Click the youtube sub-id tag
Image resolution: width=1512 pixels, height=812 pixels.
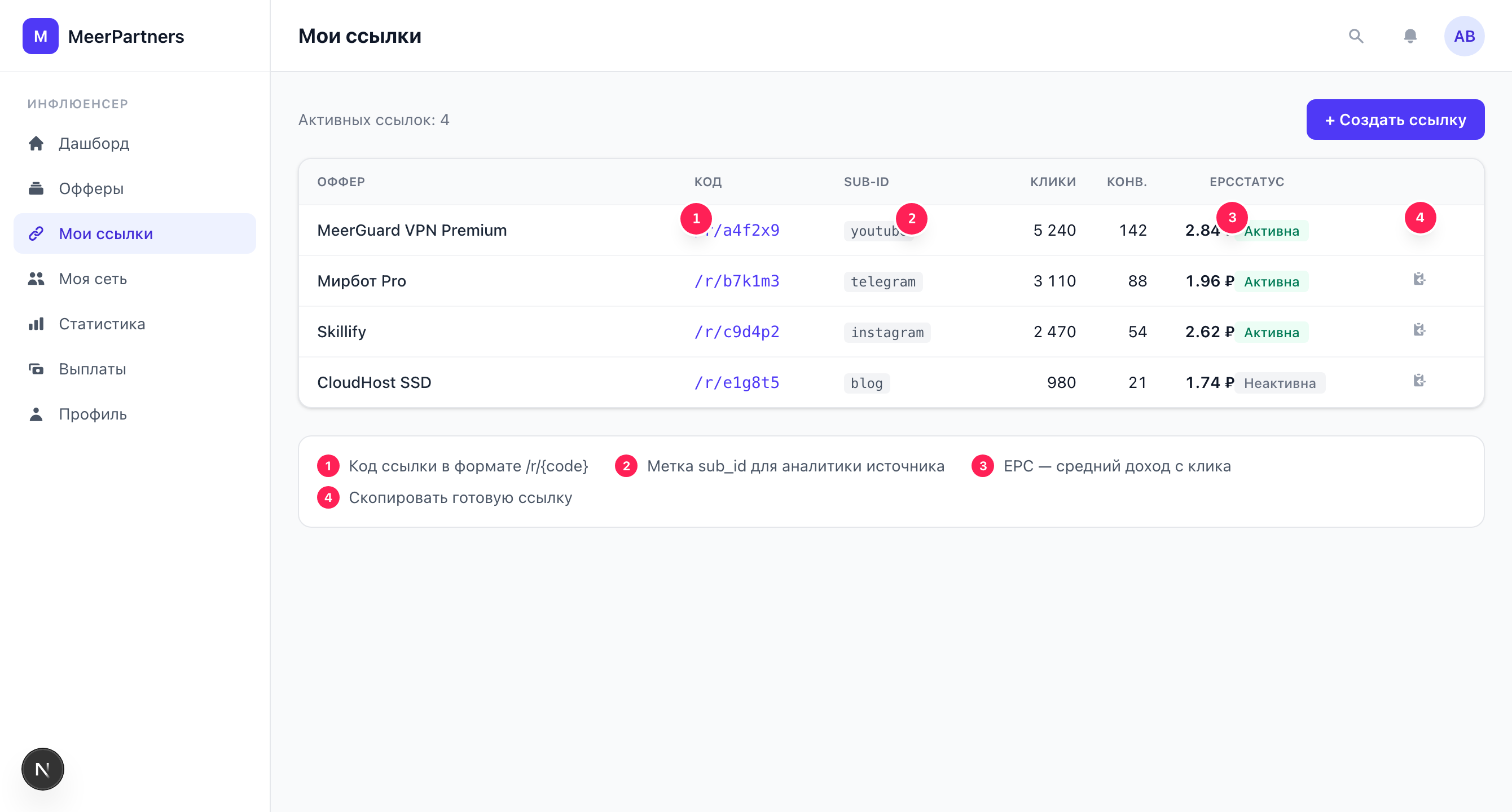878,231
